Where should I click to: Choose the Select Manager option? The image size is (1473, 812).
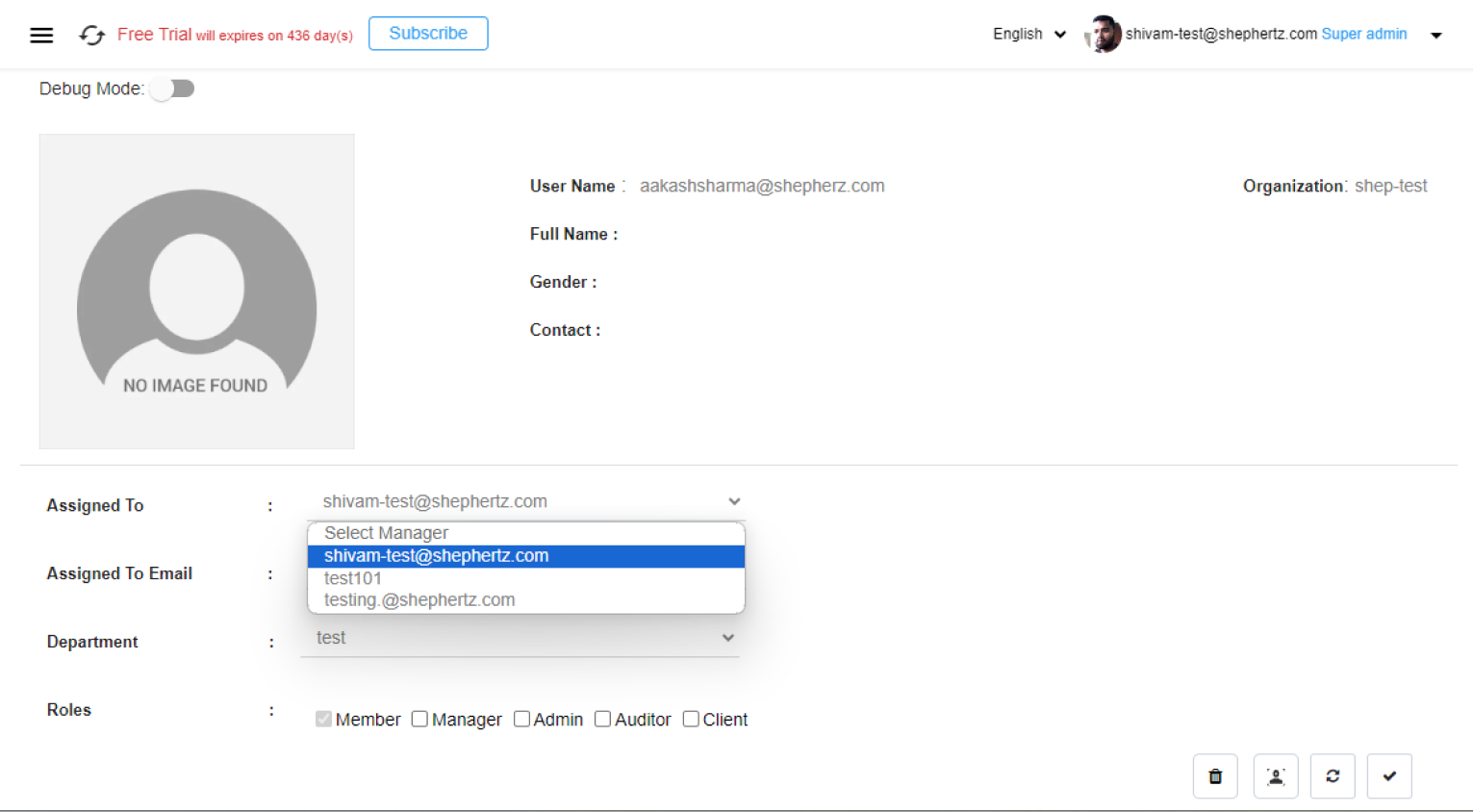point(526,533)
